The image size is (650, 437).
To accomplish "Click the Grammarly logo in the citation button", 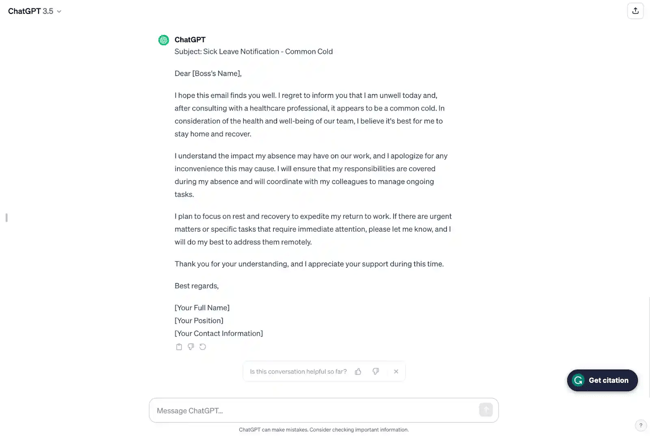I will [578, 380].
